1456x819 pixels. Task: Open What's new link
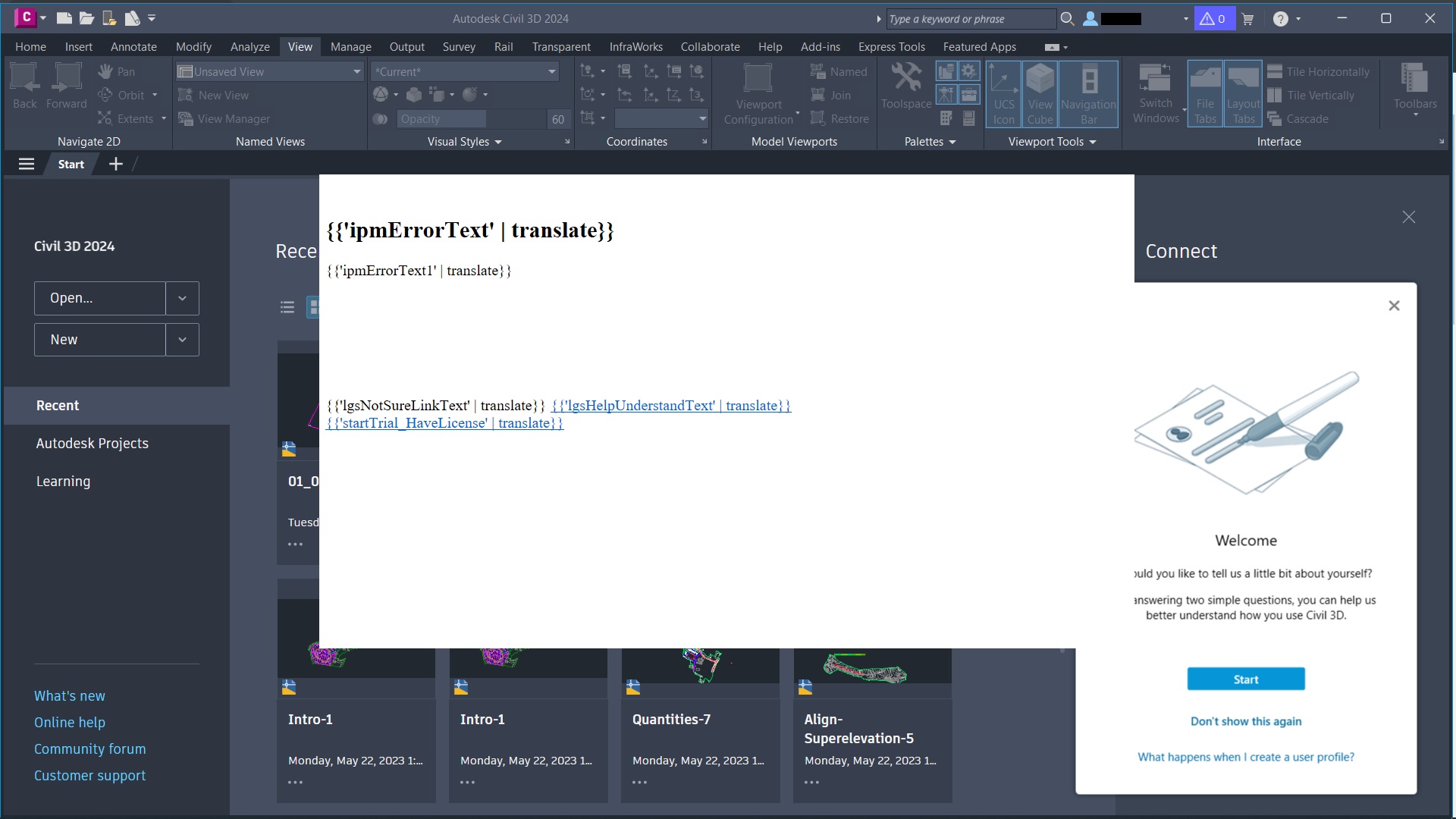tap(70, 695)
